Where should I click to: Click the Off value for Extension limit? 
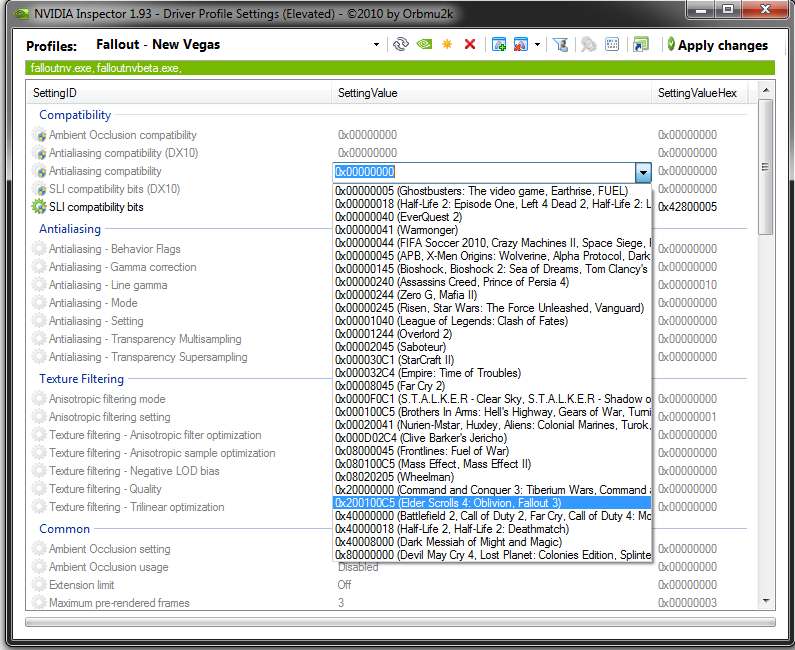click(344, 585)
